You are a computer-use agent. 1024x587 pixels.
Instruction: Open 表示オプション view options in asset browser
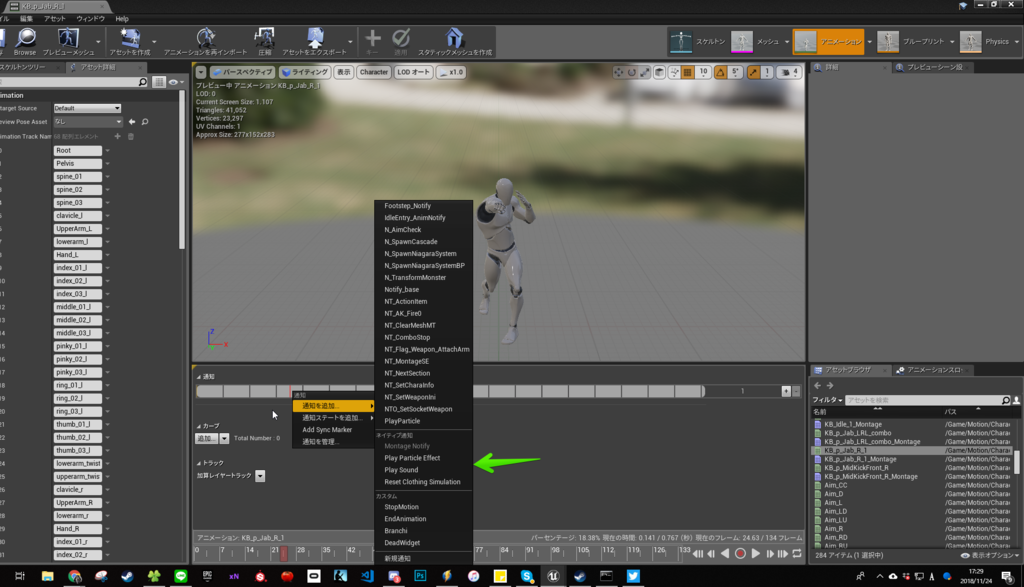pyautogui.click(x=990, y=555)
